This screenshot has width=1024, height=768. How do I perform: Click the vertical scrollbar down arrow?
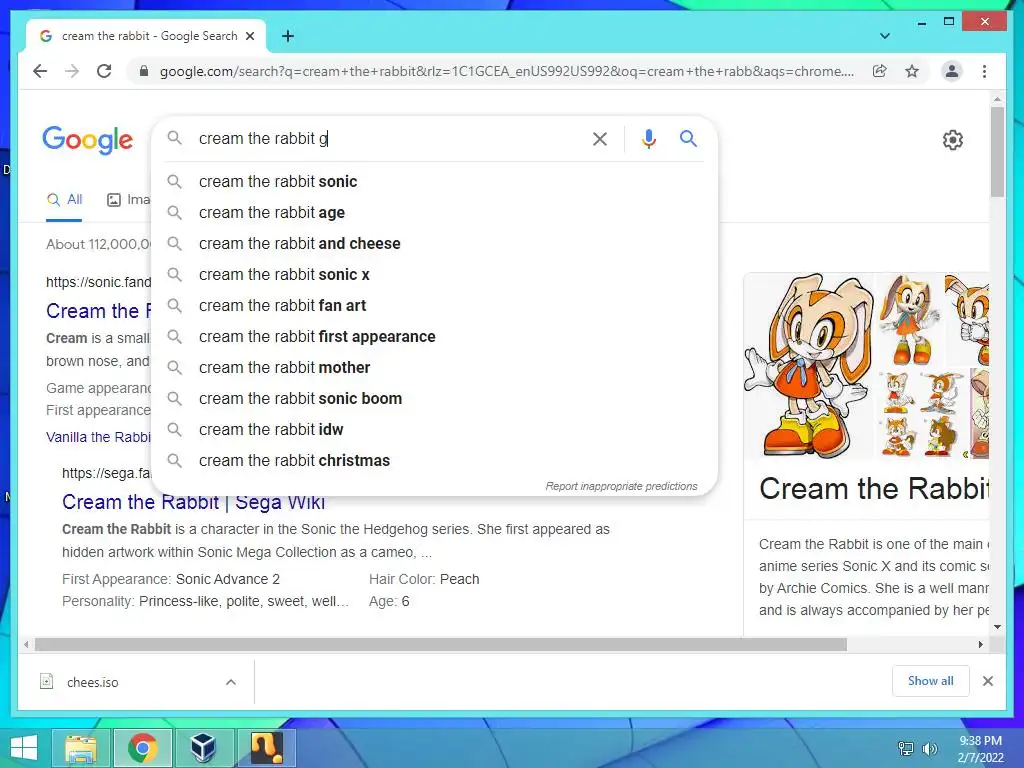pyautogui.click(x=997, y=627)
